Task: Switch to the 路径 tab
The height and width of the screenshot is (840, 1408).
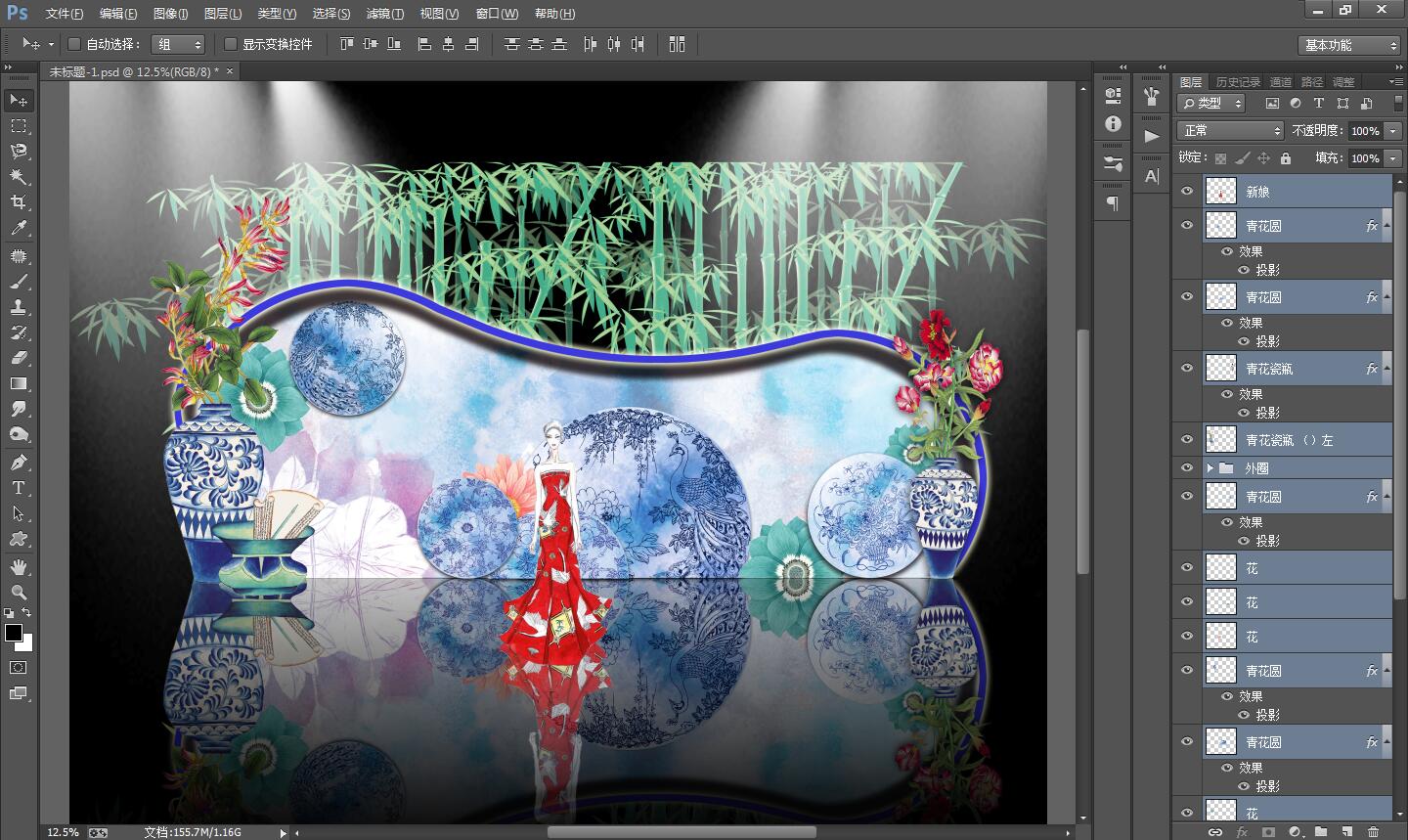Action: pyautogui.click(x=1312, y=82)
